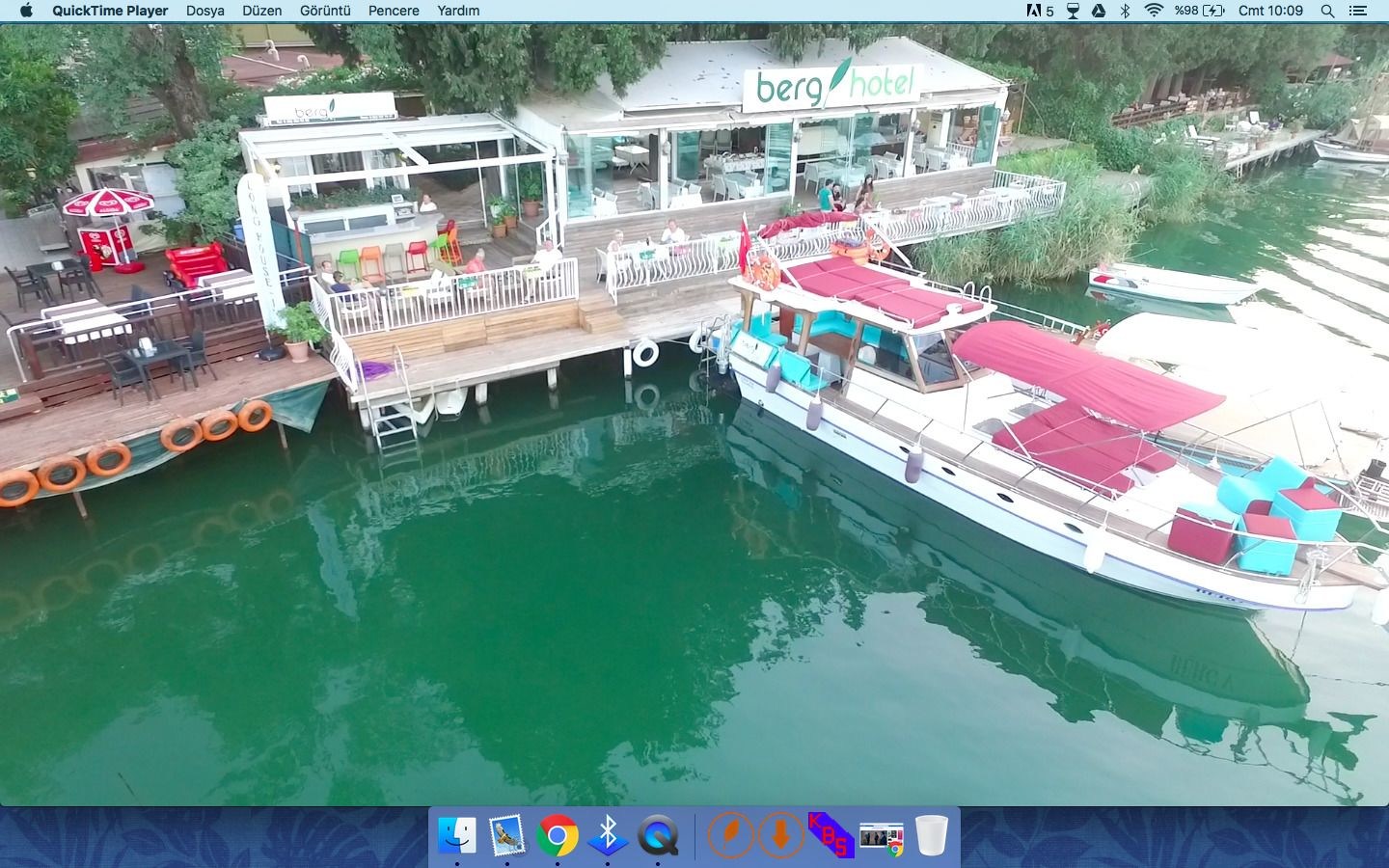1389x868 pixels.
Task: Click the Cmt 10:09 clock
Action: tap(1270, 11)
